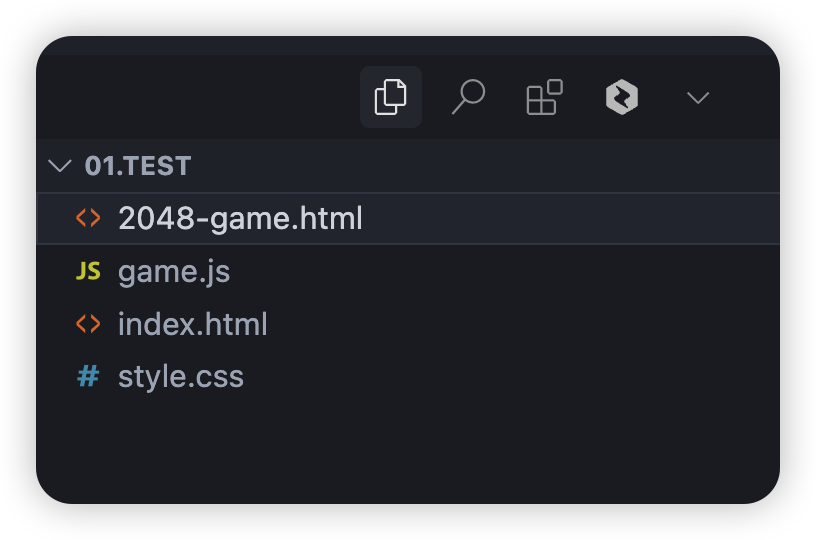The width and height of the screenshot is (816, 540).
Task: Click blank row space right of game.js
Action: point(500,271)
